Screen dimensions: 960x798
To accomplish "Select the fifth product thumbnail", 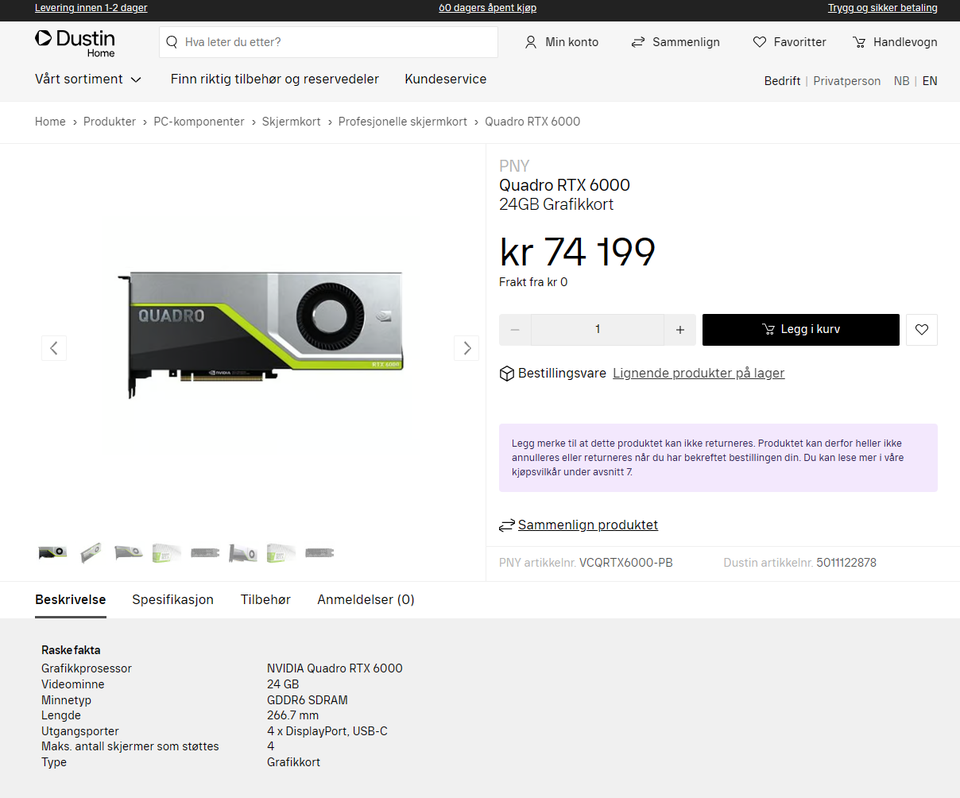I will coord(205,552).
